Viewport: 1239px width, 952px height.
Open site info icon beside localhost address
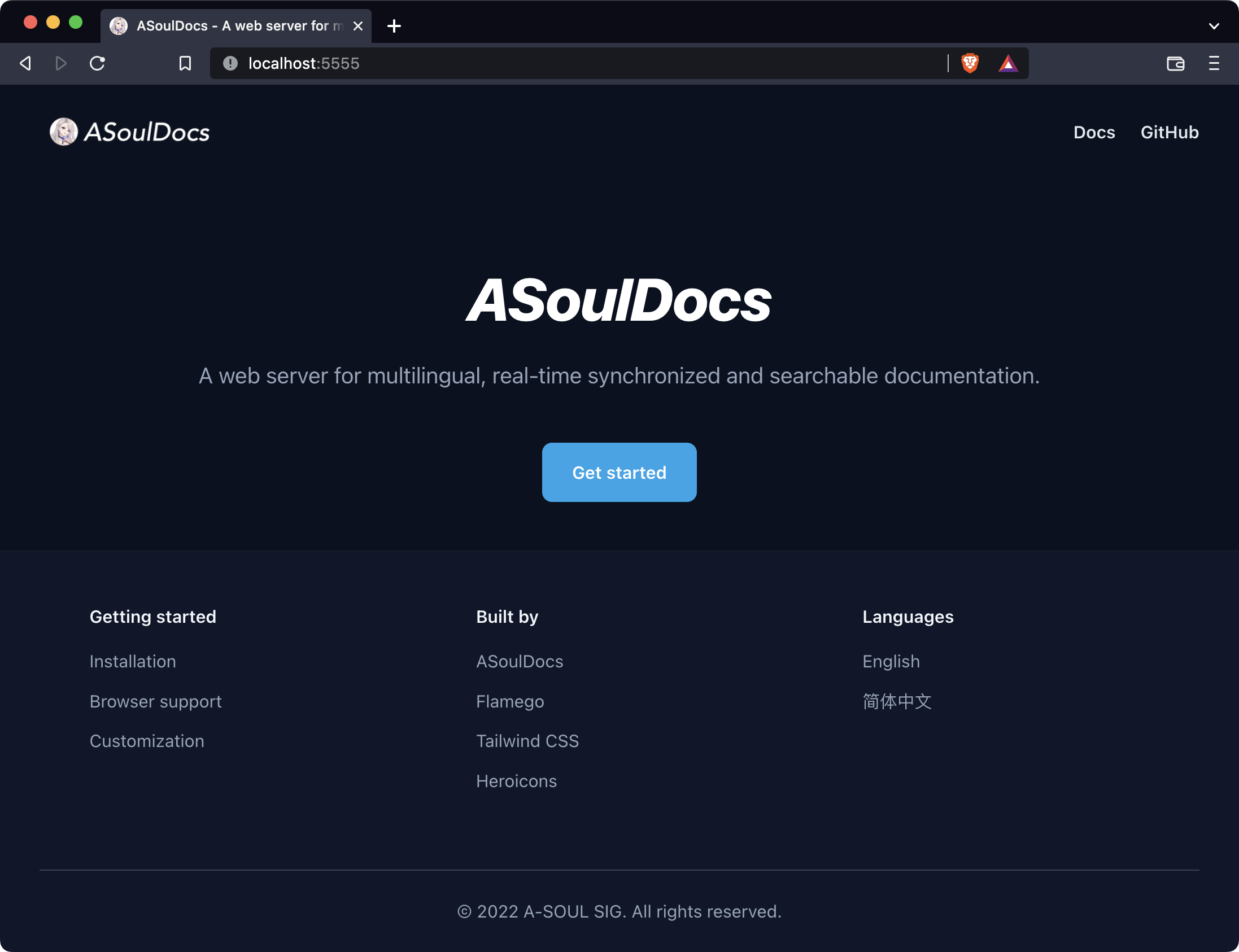tap(230, 63)
